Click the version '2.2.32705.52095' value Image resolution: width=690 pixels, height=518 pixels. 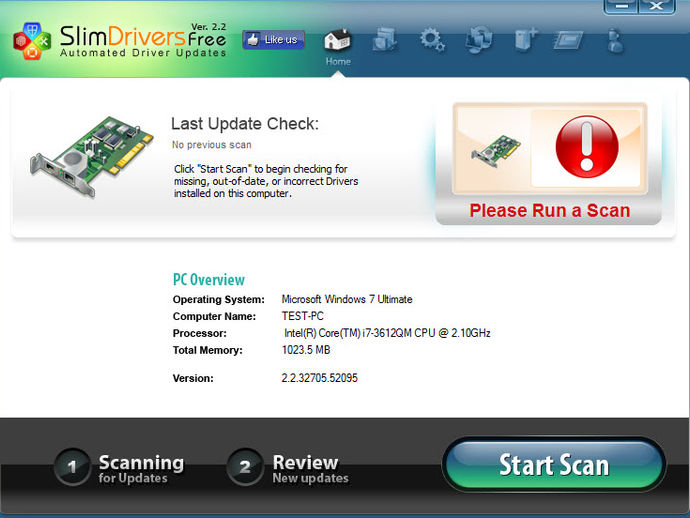(x=319, y=378)
